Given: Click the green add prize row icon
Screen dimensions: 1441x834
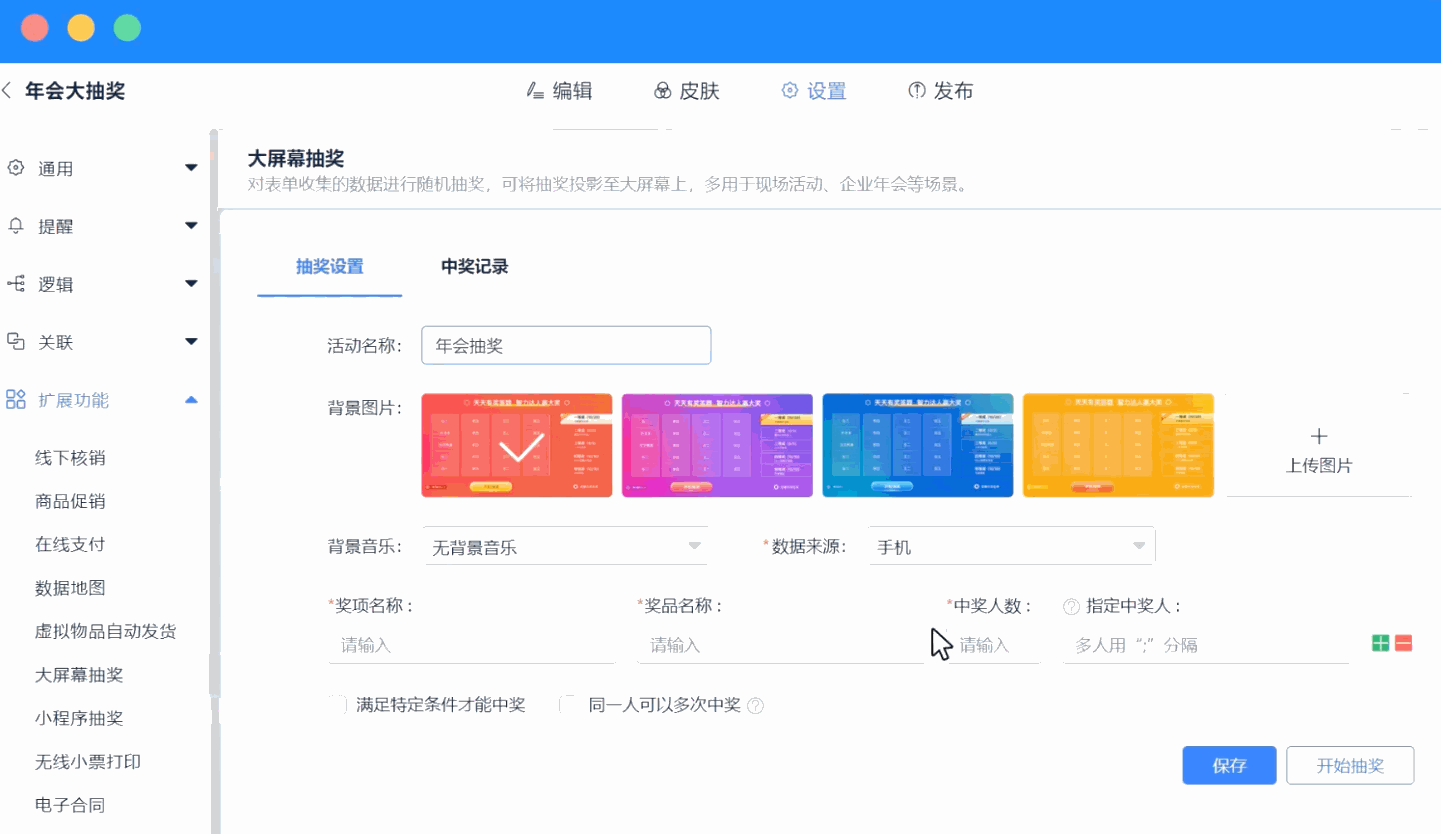Looking at the screenshot, I should coord(1381,643).
